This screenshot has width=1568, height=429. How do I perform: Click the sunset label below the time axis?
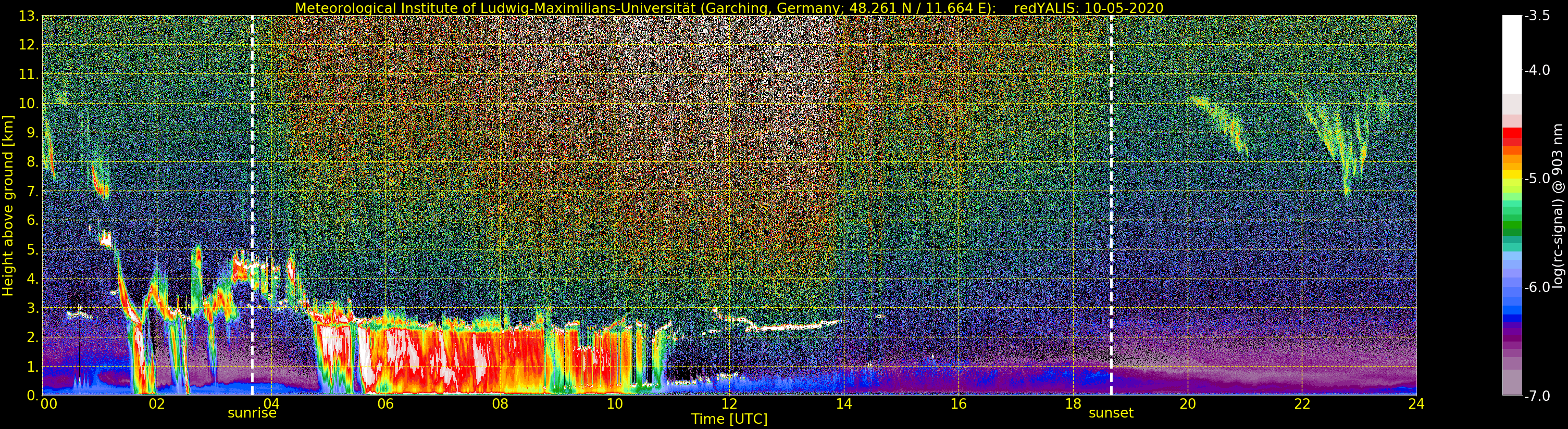click(x=1111, y=413)
